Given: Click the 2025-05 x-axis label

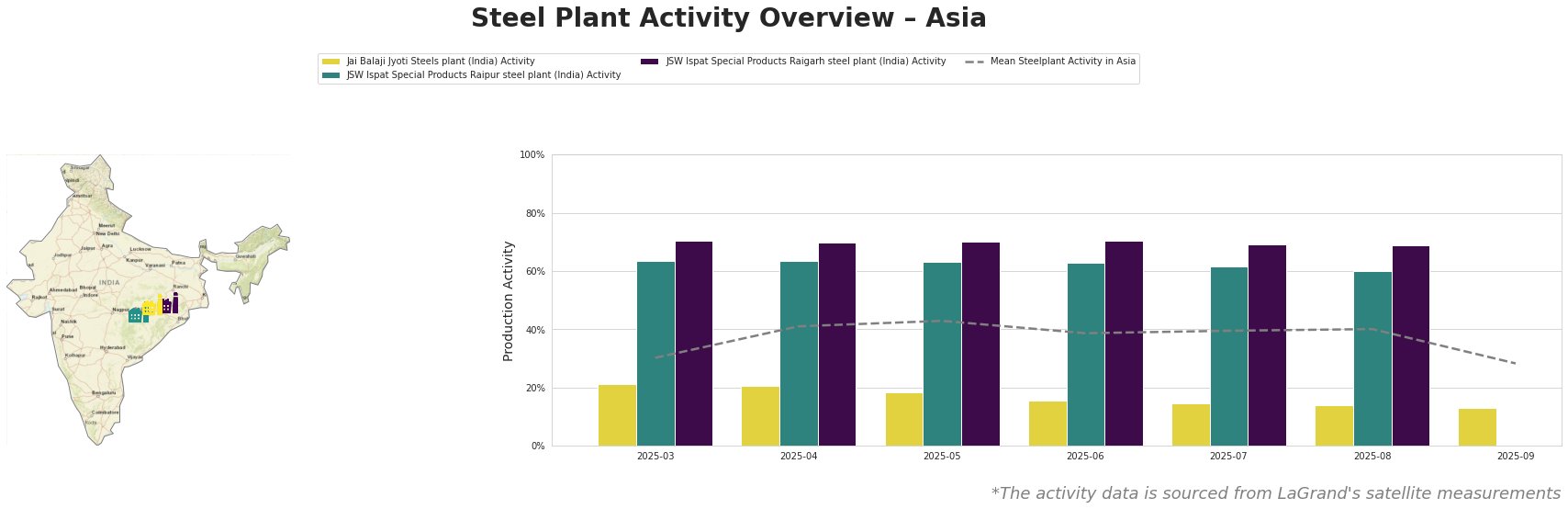Looking at the screenshot, I should (x=942, y=456).
